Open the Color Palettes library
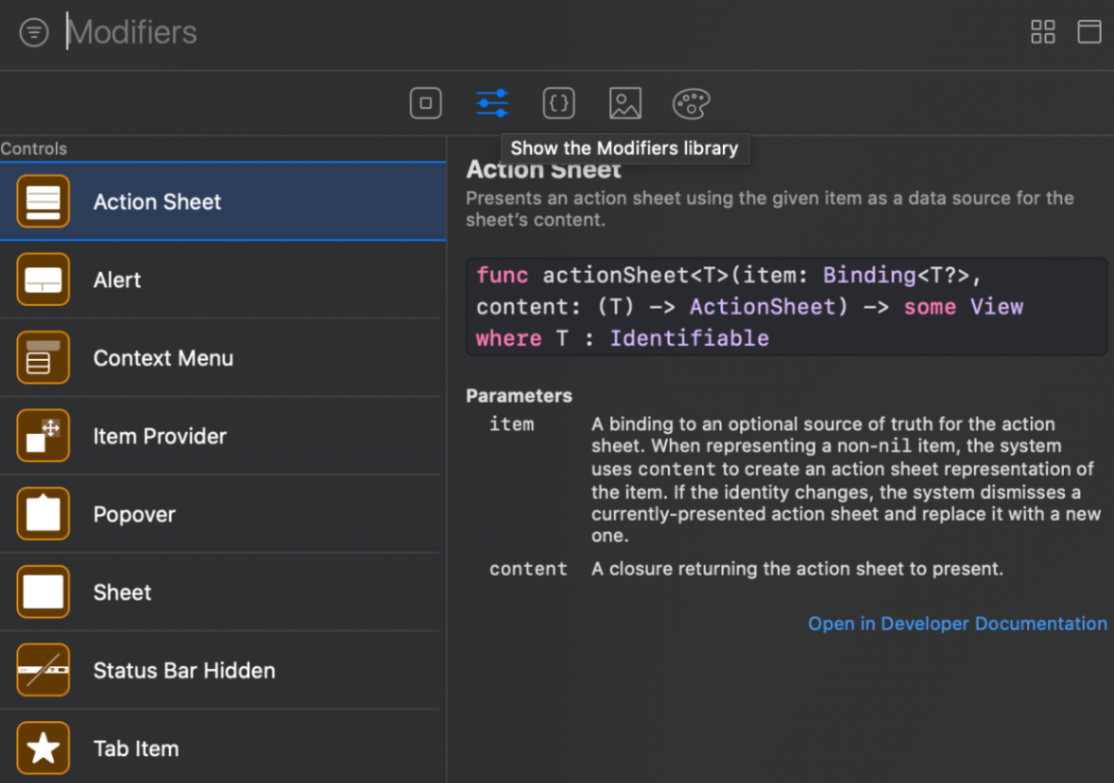Screen dimensions: 1114x783 click(690, 103)
